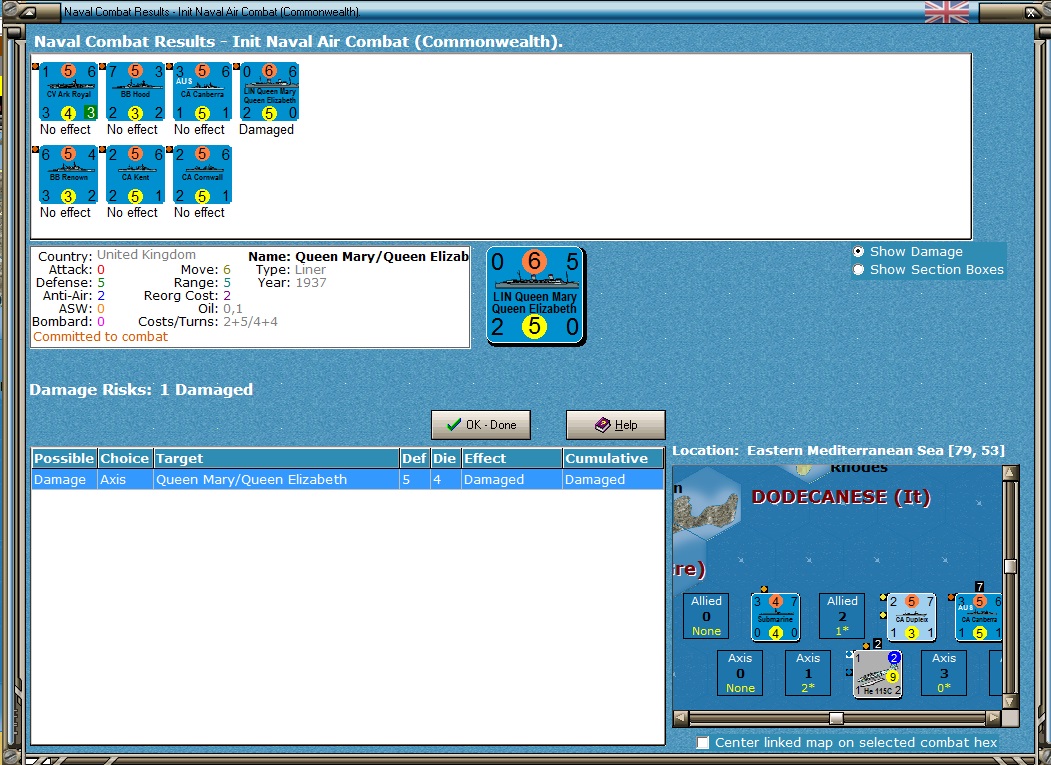
Task: Click the 'Committed to combat' status text
Action: click(x=101, y=337)
